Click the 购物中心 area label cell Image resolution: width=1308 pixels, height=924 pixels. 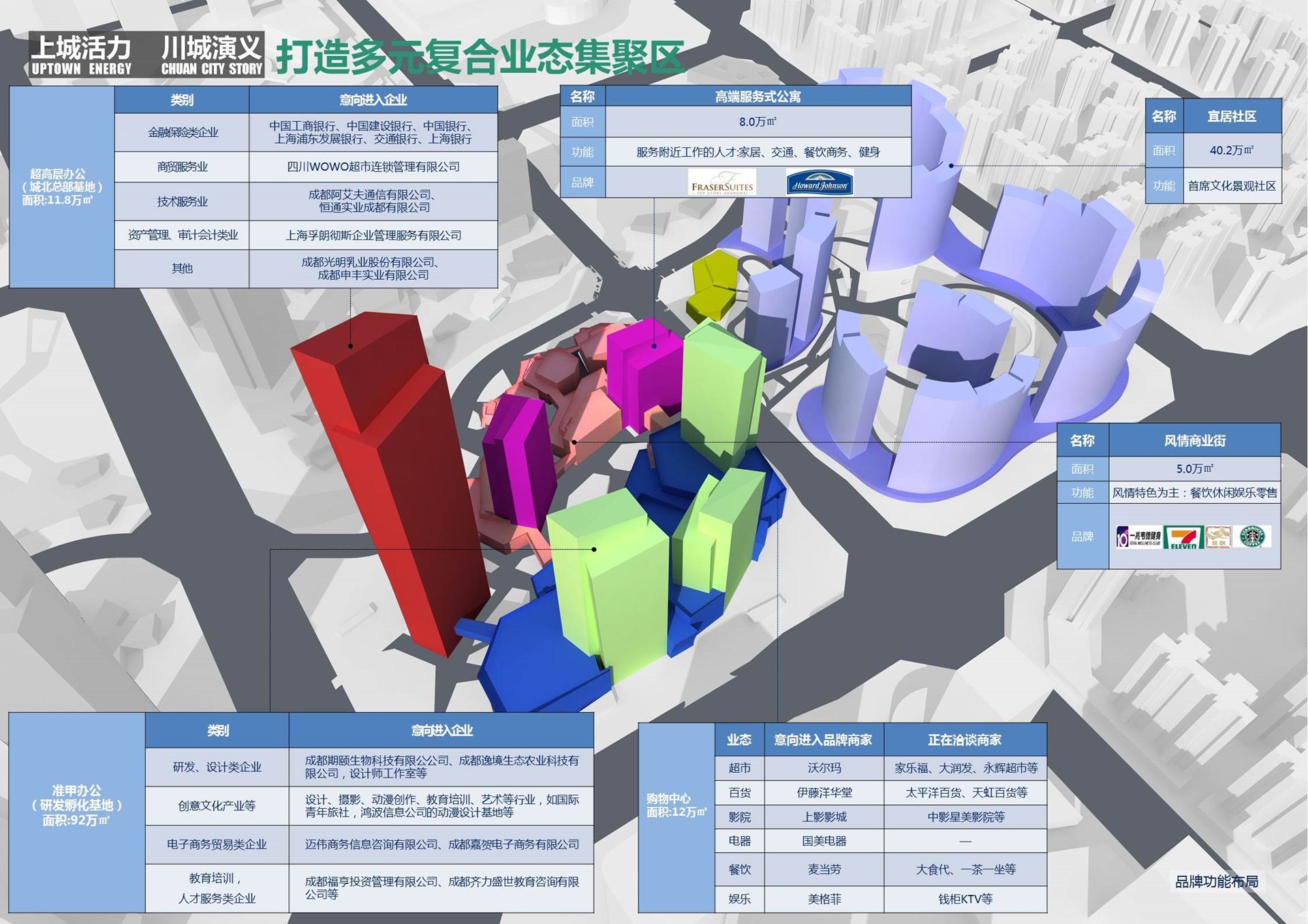(676, 805)
